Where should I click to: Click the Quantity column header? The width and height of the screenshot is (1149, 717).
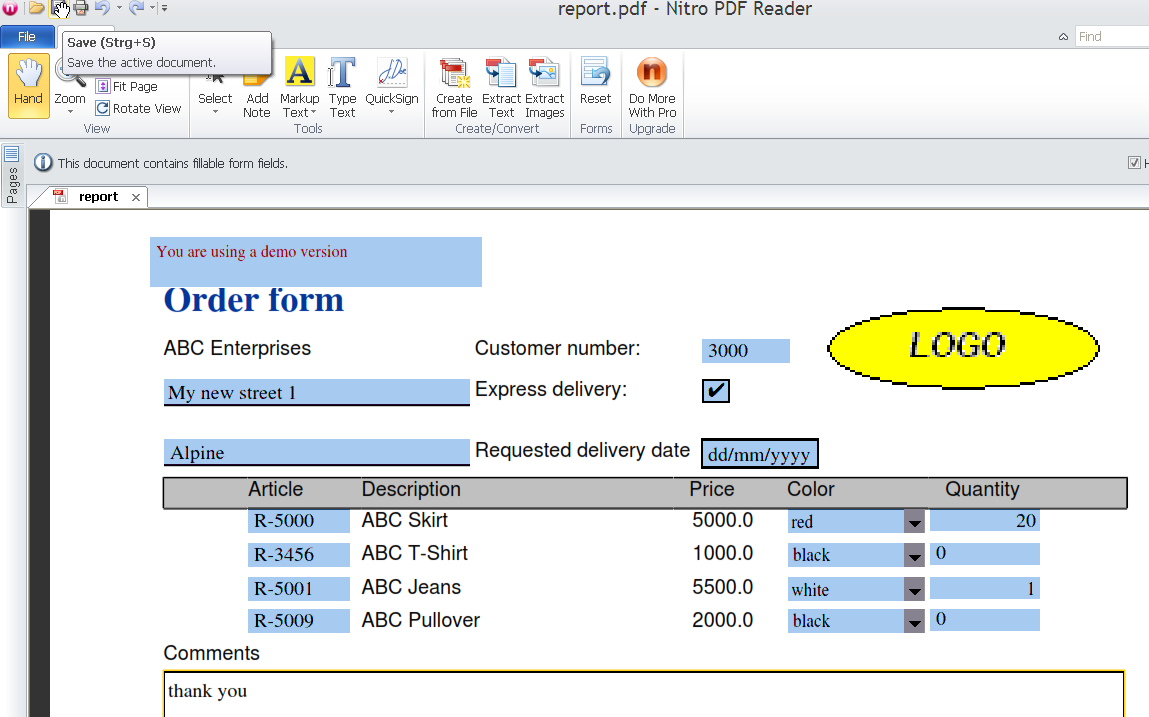982,489
